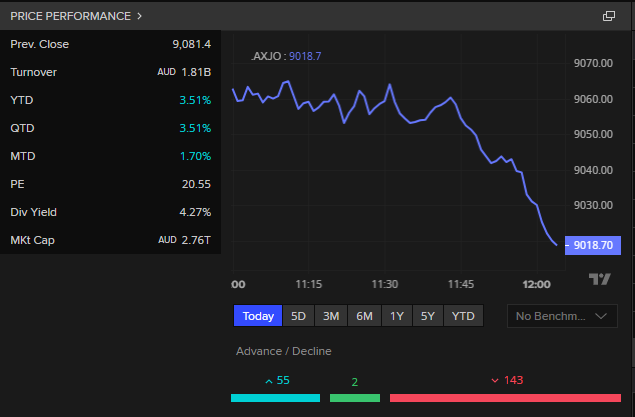The width and height of the screenshot is (635, 417).
Task: Switch chart to 5D range
Action: (298, 316)
